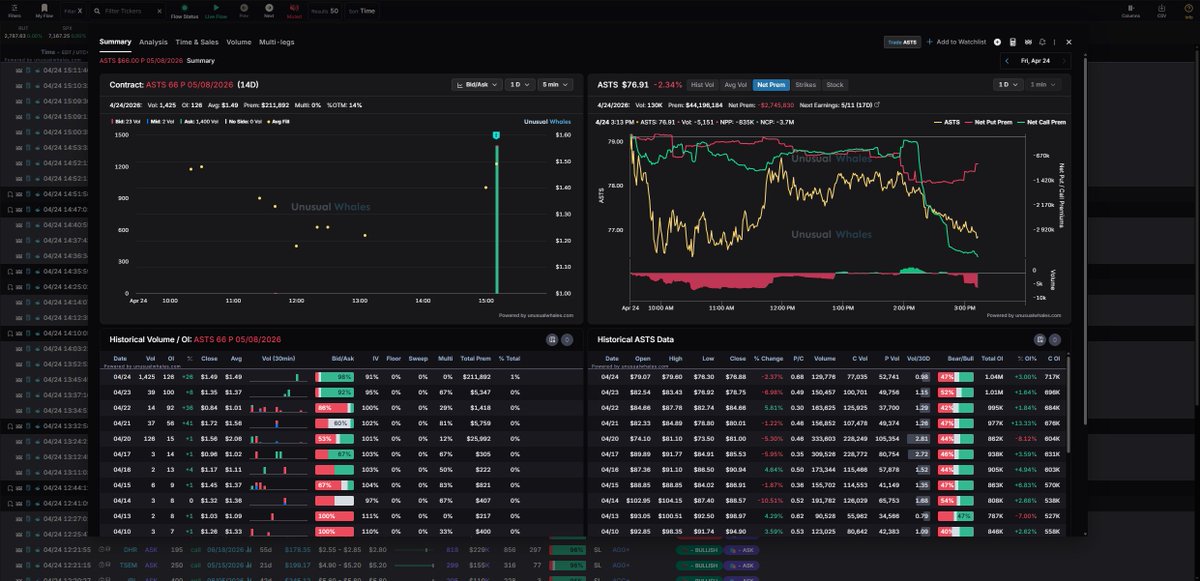Close the contract details modal
The width and height of the screenshot is (1200, 581).
click(1068, 42)
